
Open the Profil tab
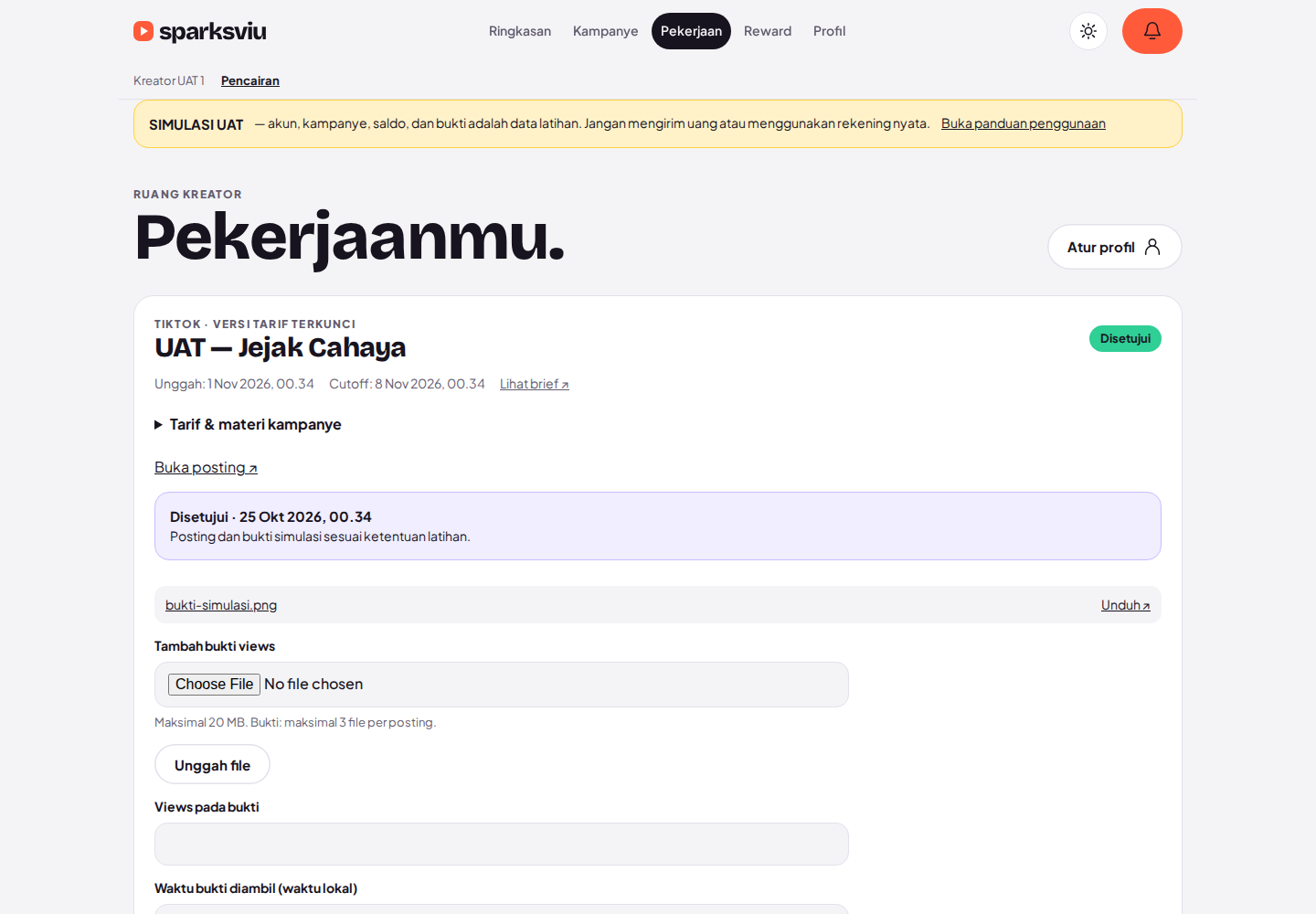coord(830,31)
